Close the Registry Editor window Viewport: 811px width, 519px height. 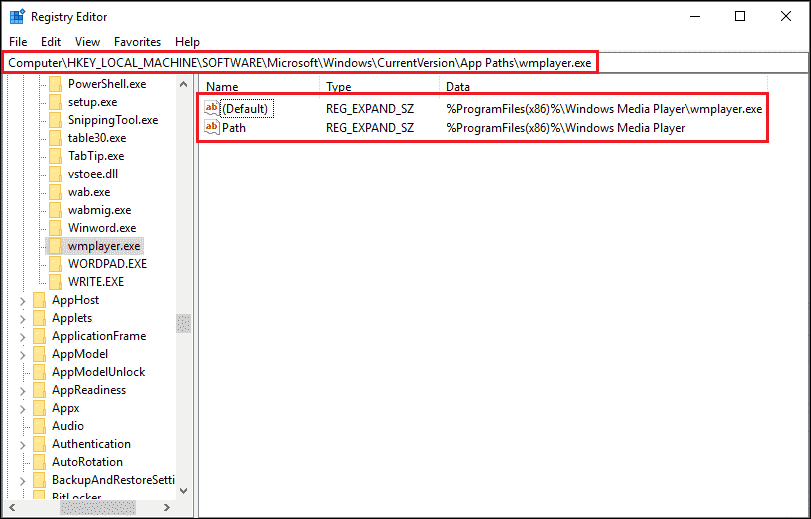click(x=786, y=17)
